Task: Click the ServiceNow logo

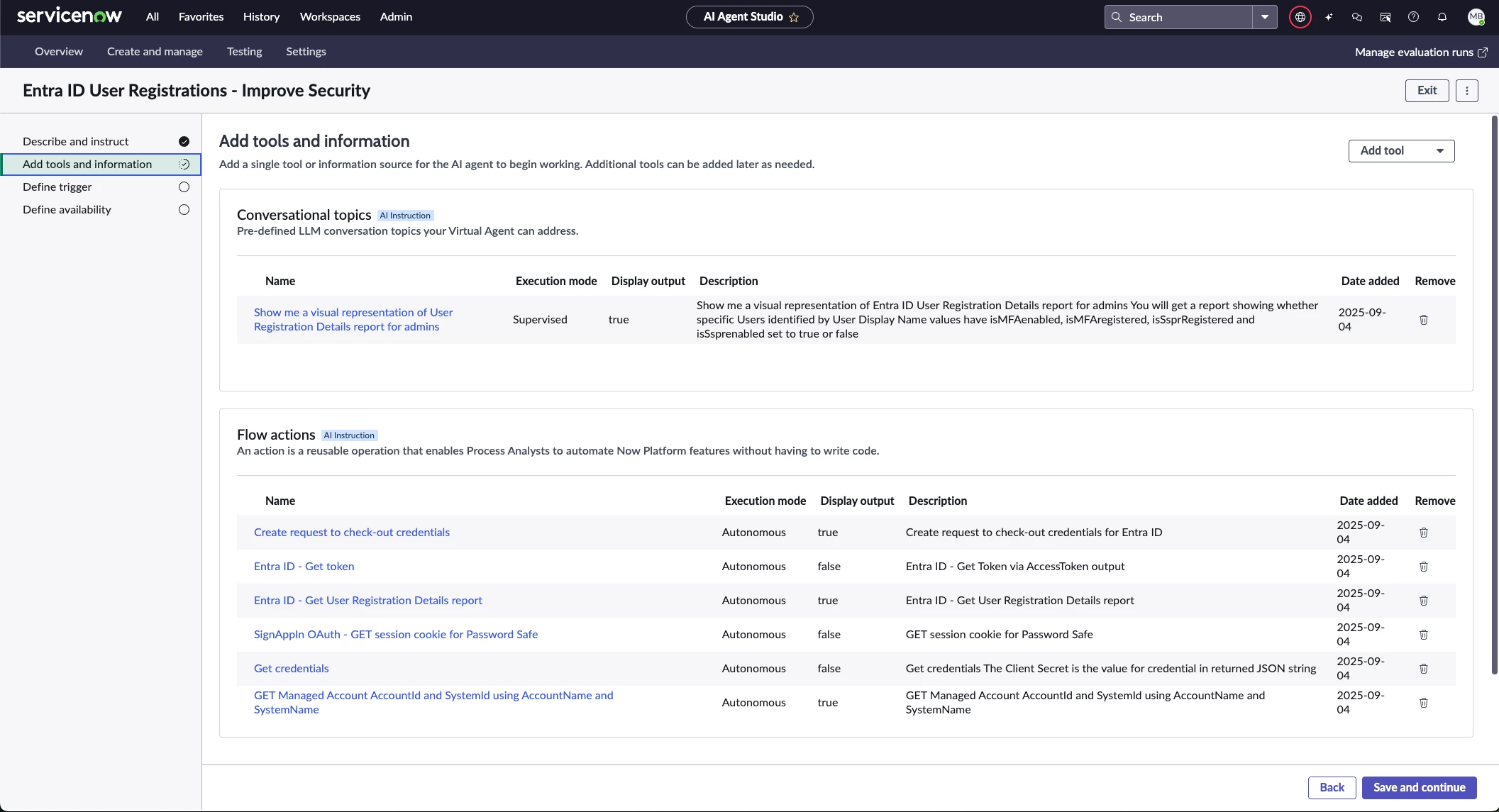Action: click(x=70, y=16)
